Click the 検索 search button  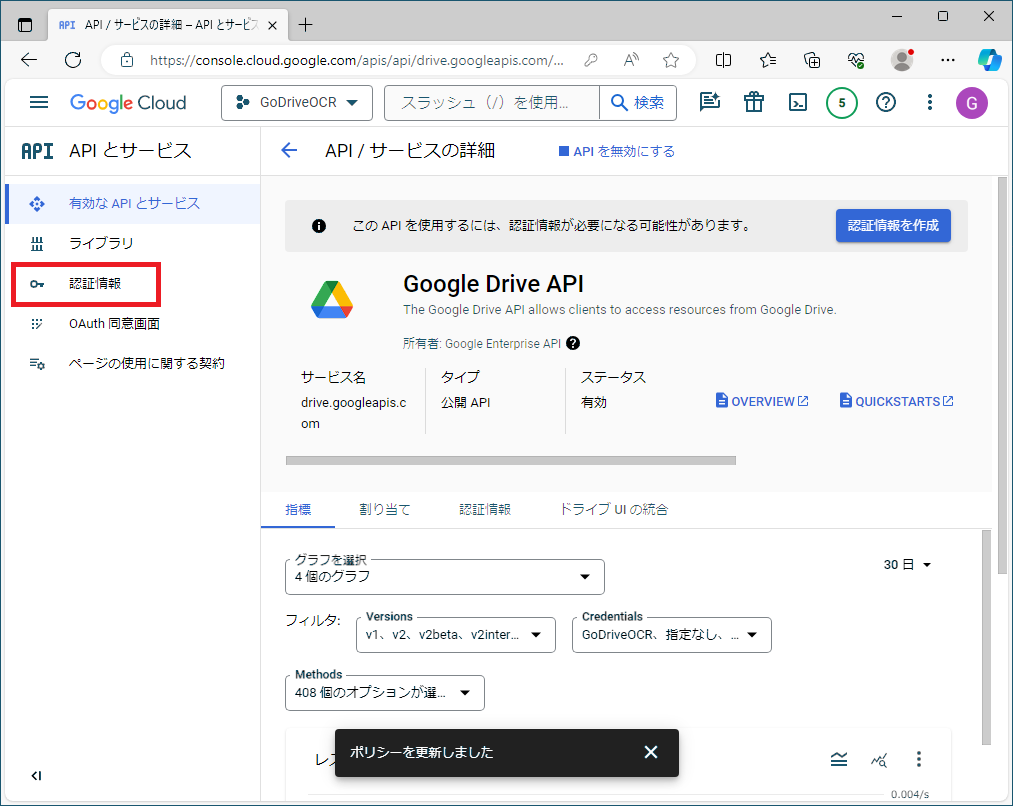tap(638, 103)
